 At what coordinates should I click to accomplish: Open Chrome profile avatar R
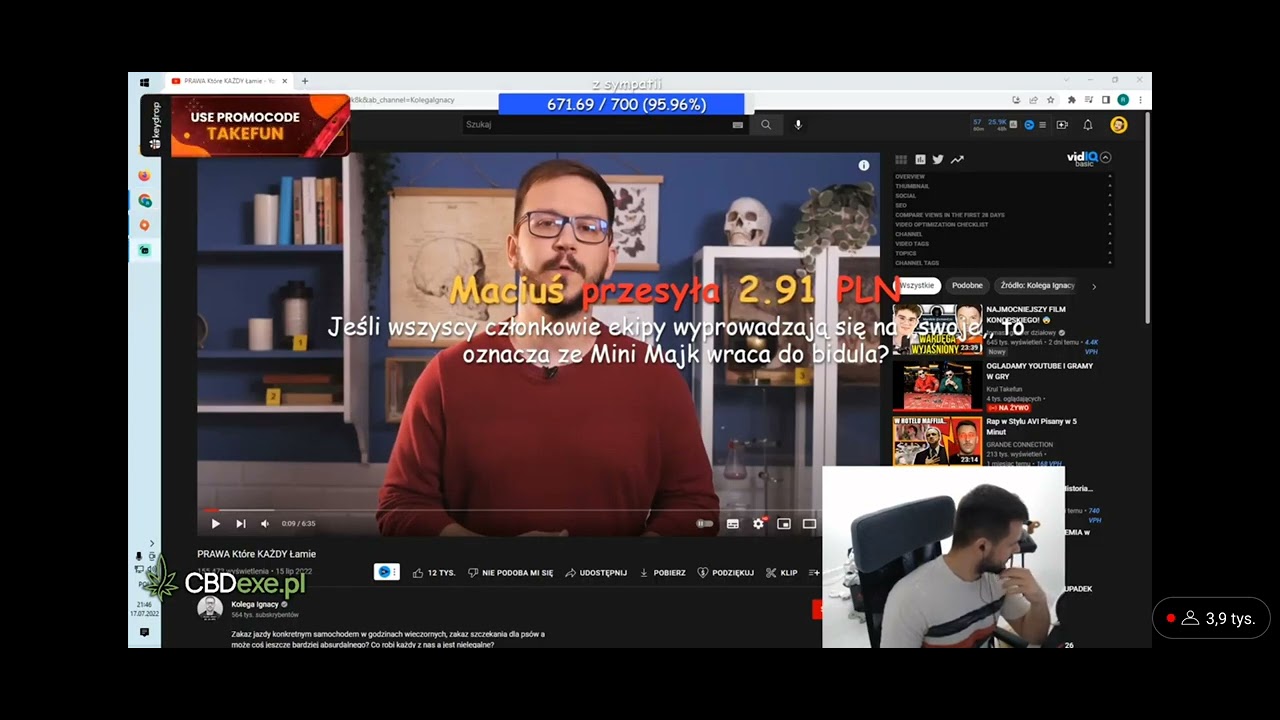click(x=1123, y=100)
